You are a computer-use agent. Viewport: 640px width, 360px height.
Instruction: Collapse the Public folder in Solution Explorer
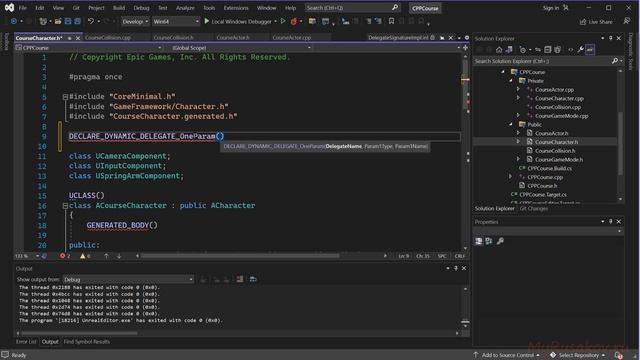(511, 124)
